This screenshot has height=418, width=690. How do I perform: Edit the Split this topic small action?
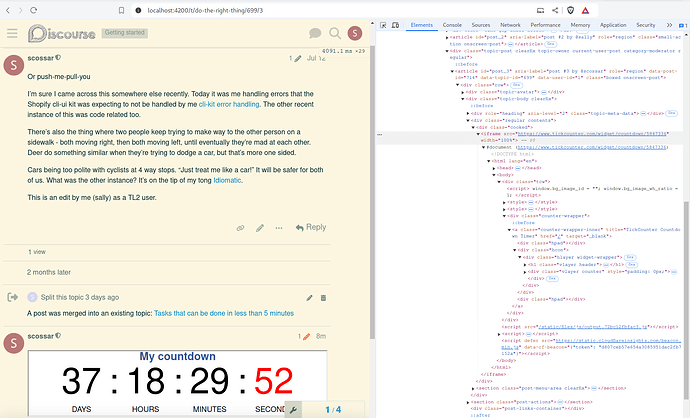click(x=309, y=298)
